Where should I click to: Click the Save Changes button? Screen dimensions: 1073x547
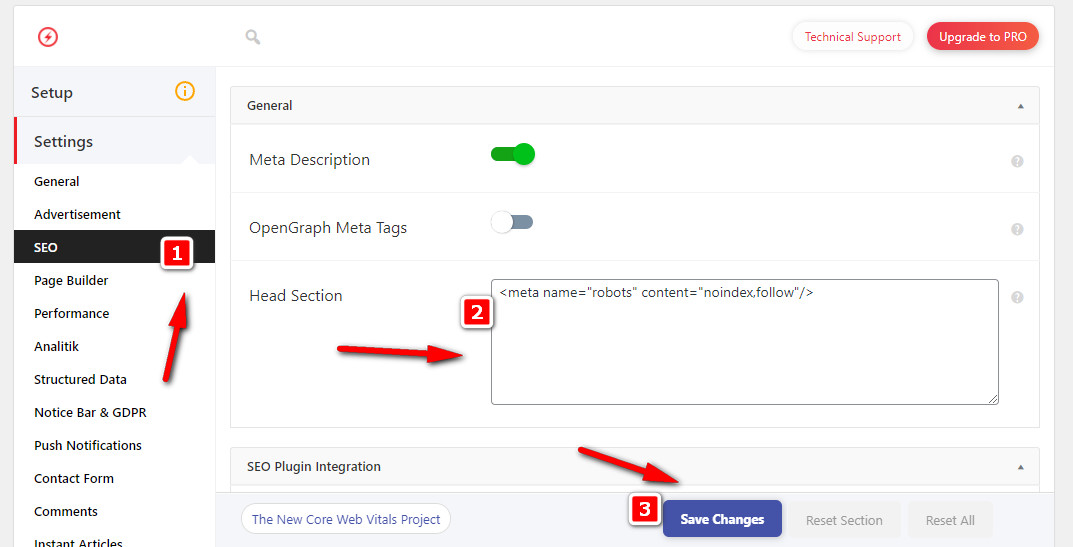click(722, 519)
